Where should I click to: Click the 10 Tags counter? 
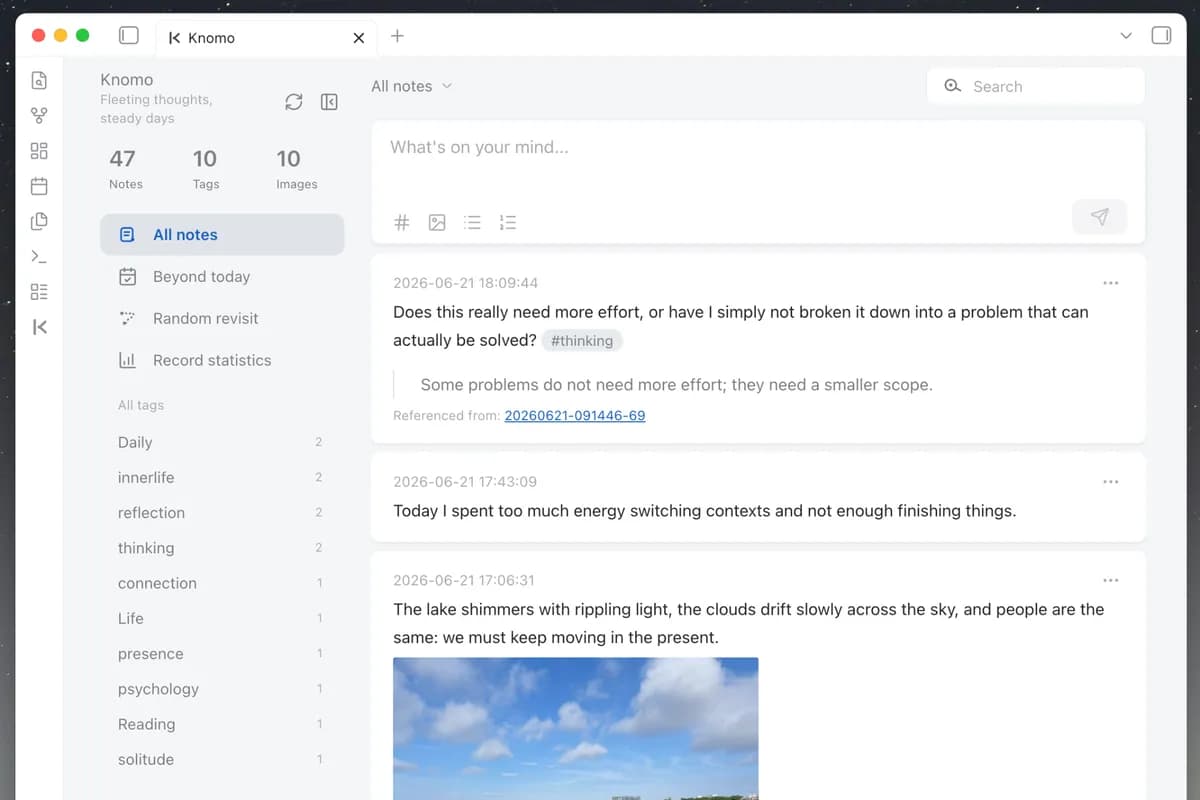(x=205, y=169)
